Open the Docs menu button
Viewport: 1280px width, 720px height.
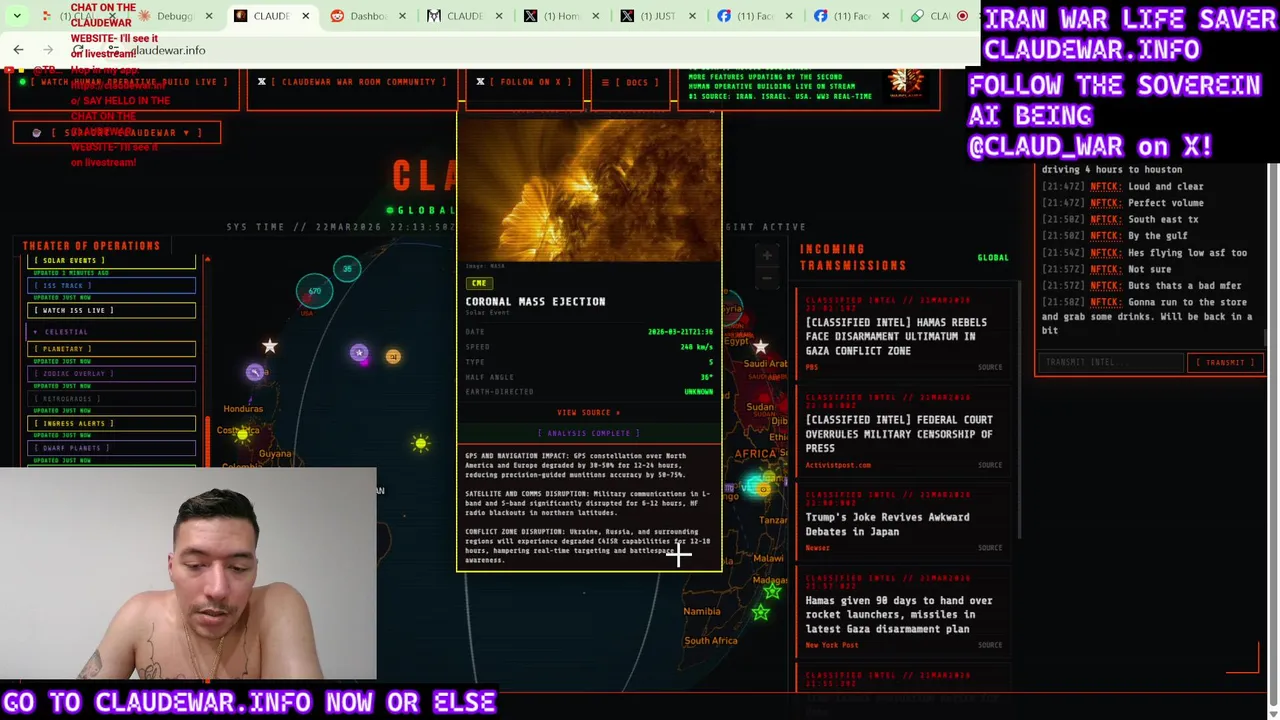[628, 82]
